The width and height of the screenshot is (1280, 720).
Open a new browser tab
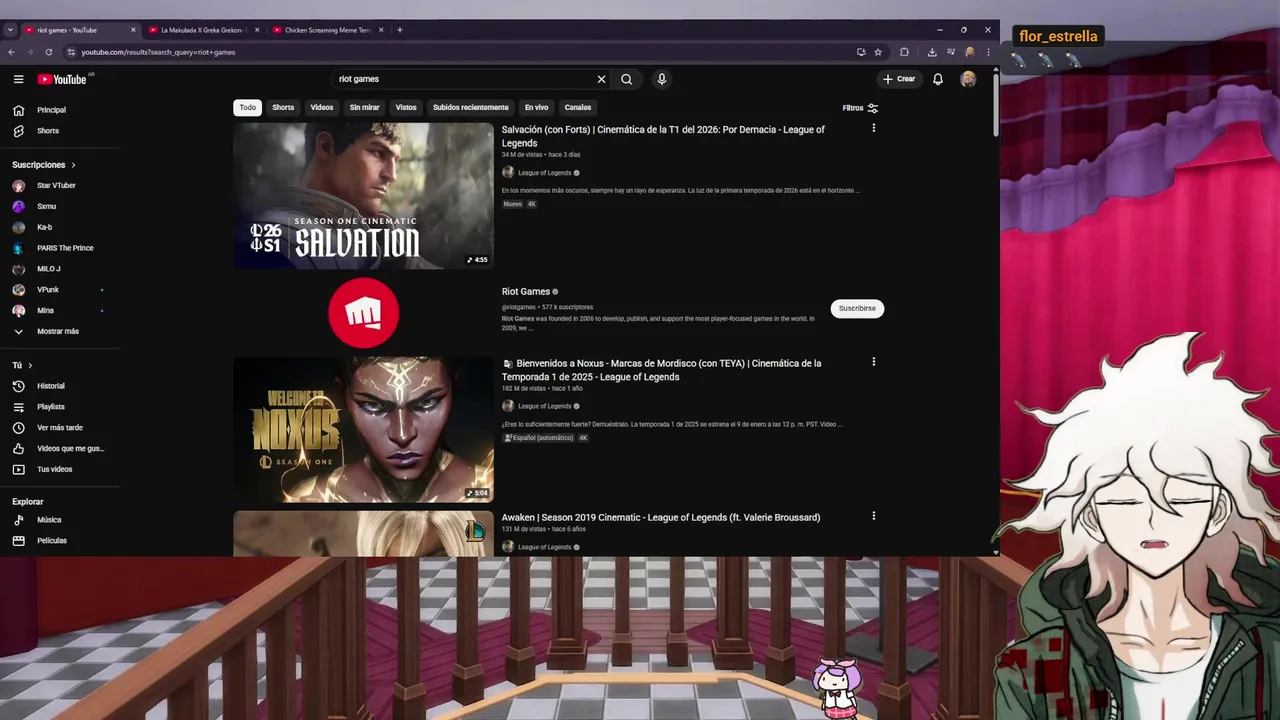coord(399,30)
